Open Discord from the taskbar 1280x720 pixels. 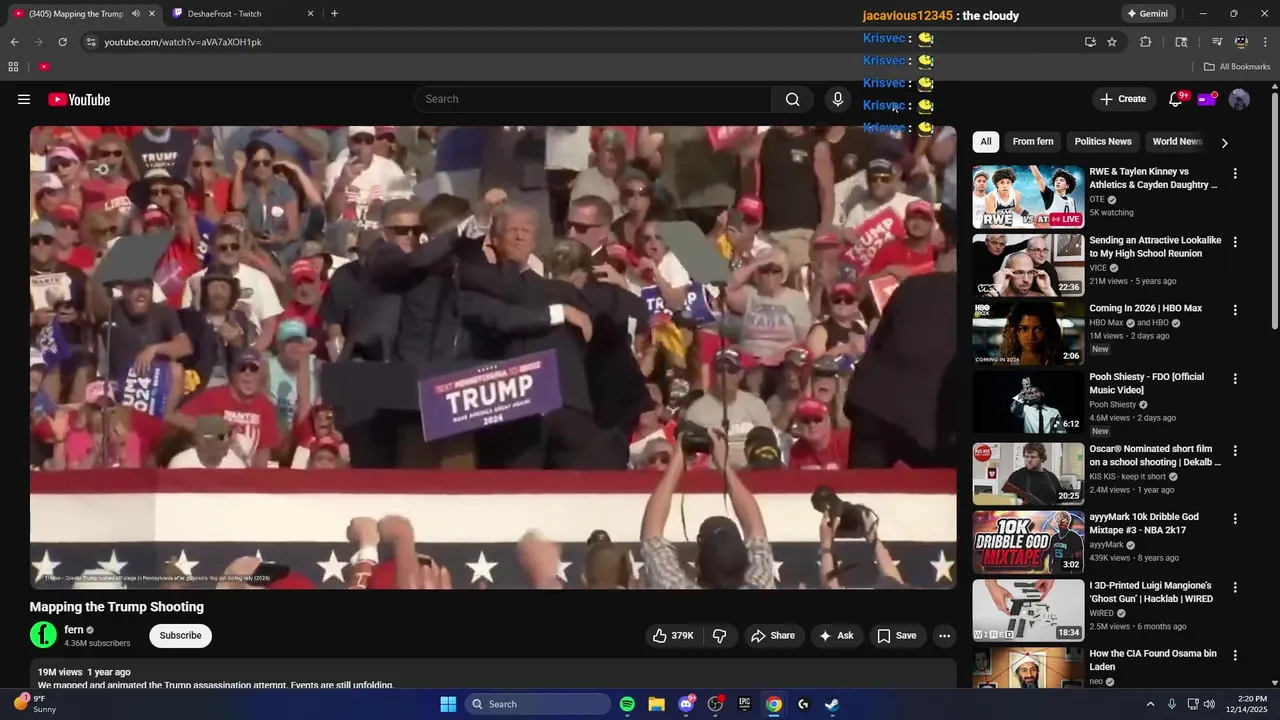686,704
